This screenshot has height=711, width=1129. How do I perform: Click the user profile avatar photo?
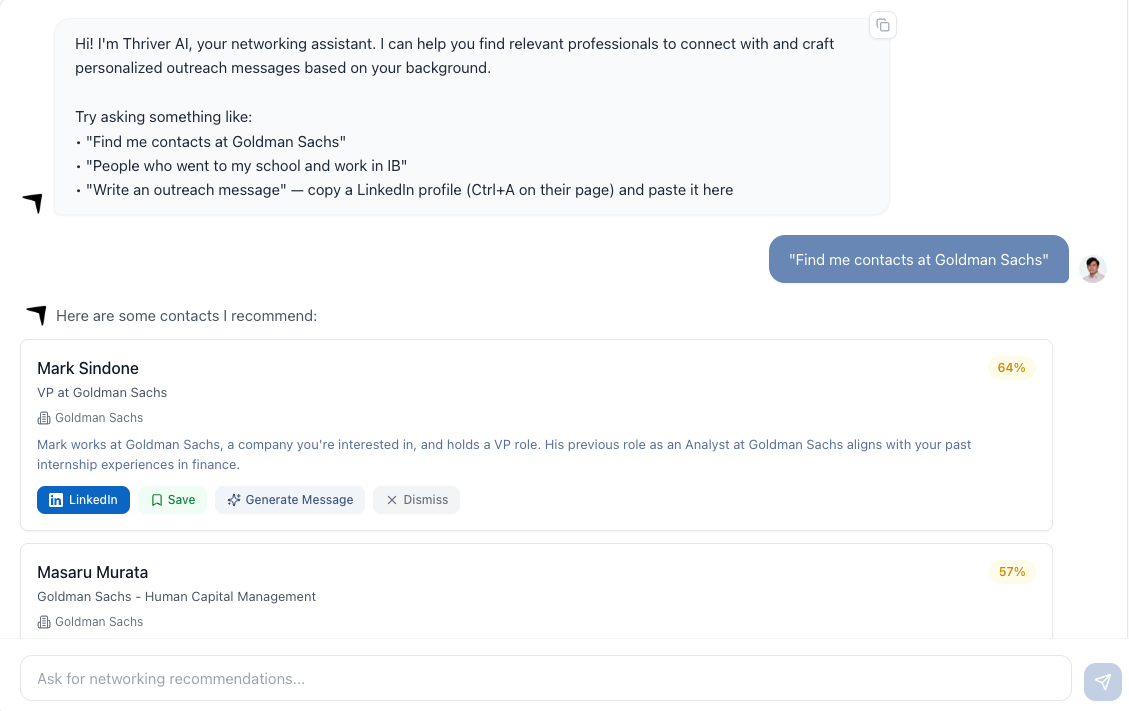1093,268
